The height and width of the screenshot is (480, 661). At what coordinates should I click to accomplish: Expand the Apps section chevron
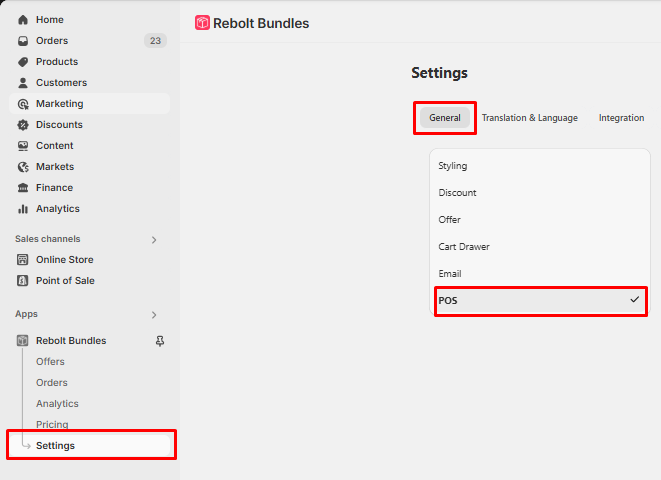(x=154, y=315)
